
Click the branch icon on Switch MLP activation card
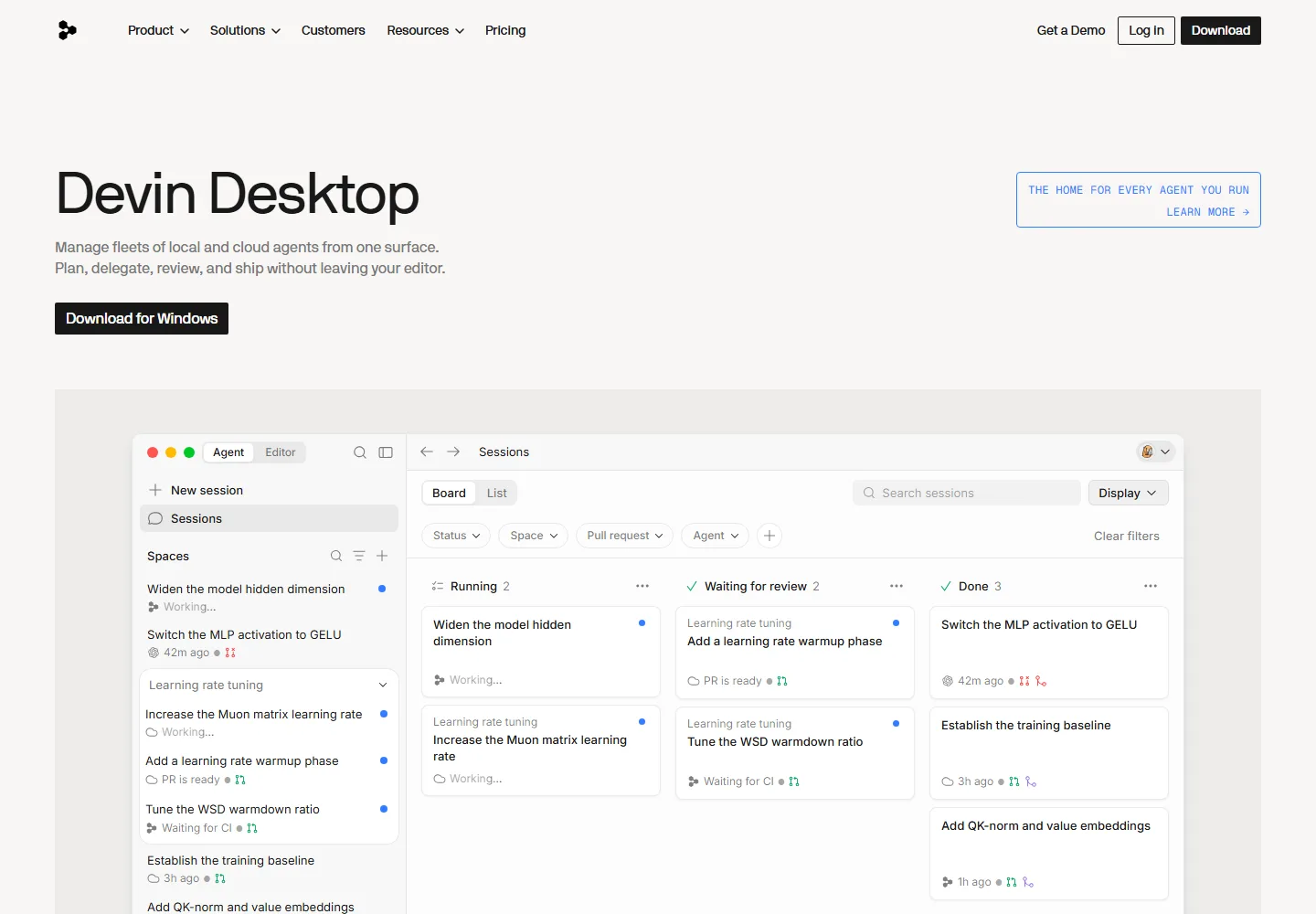point(1041,681)
